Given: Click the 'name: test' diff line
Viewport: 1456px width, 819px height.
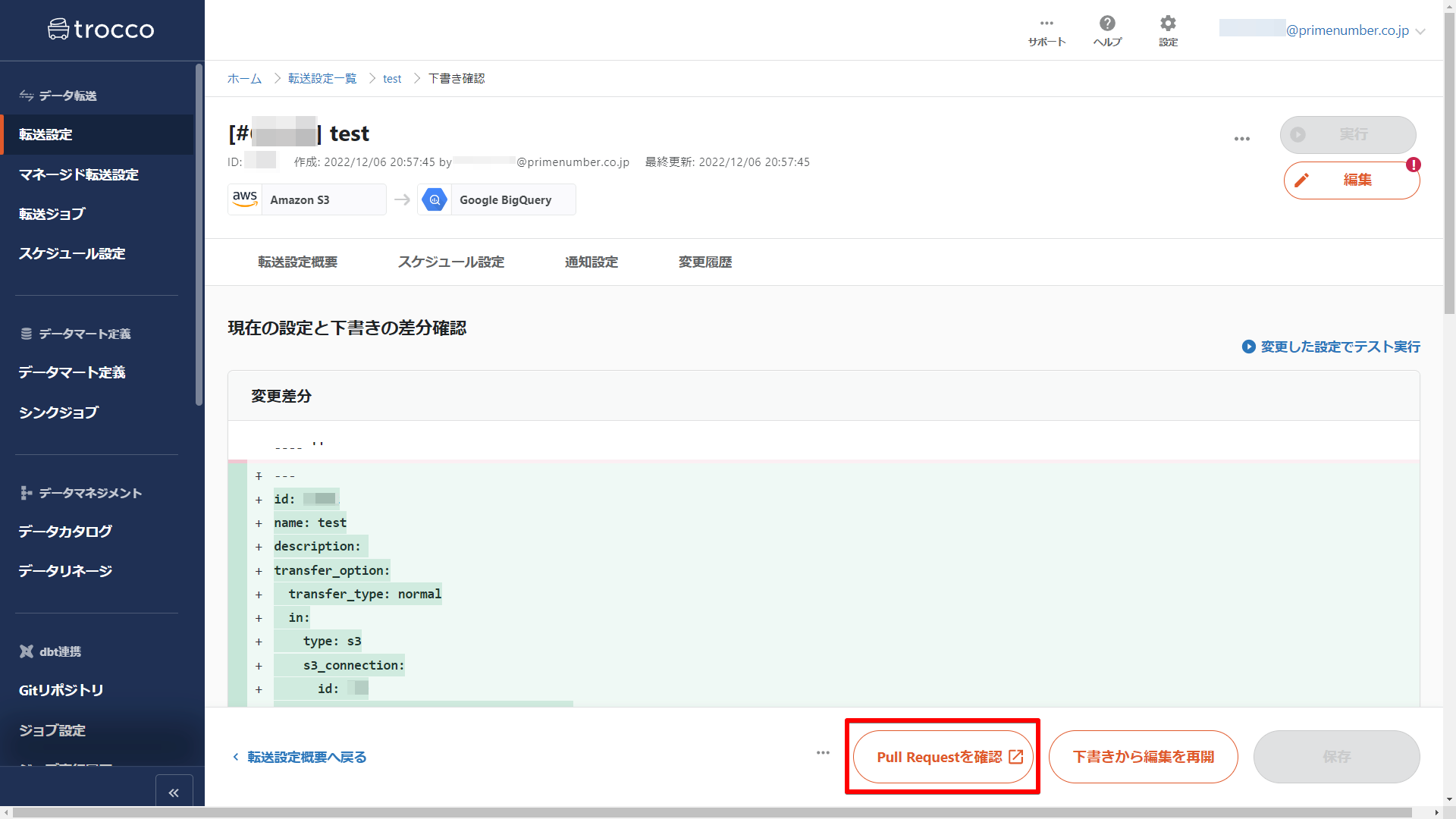Looking at the screenshot, I should pos(310,522).
